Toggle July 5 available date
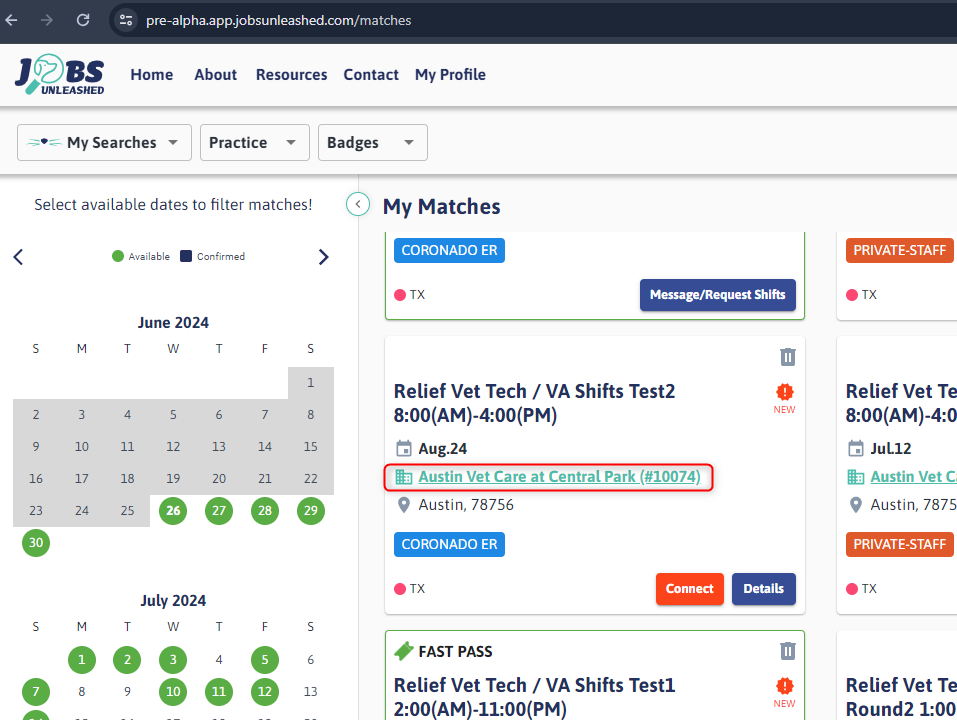 [265, 660]
